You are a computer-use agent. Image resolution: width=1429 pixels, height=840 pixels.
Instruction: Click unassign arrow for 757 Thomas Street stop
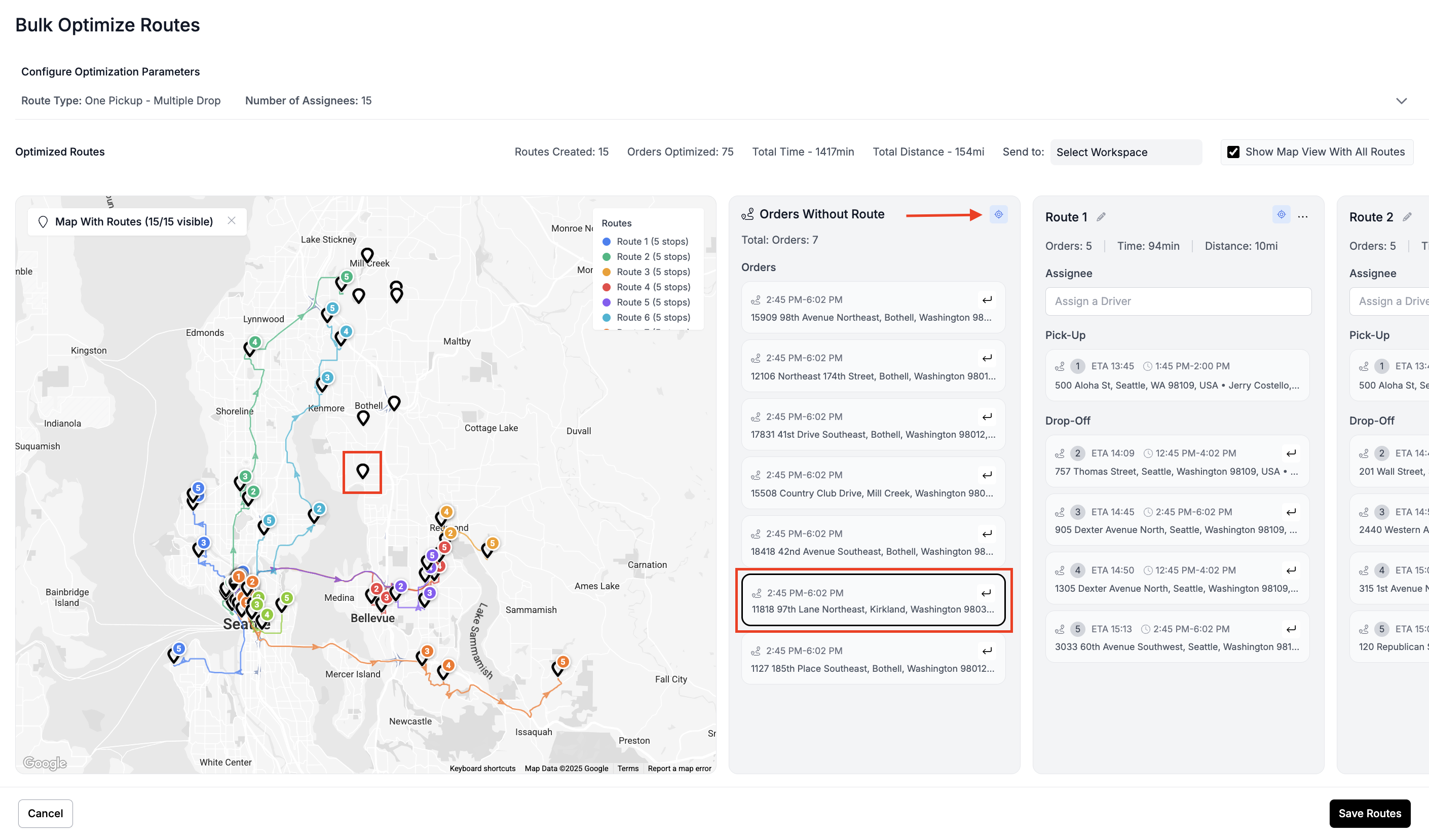[x=1291, y=453]
